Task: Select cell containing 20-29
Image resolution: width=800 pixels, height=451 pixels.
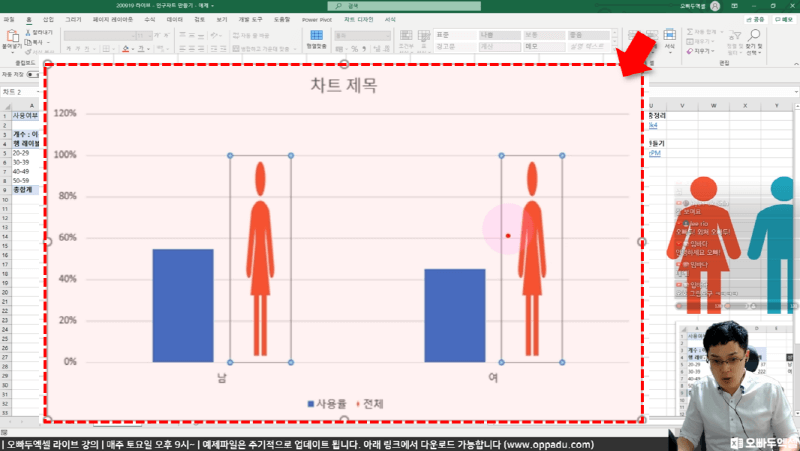Action: (25, 153)
